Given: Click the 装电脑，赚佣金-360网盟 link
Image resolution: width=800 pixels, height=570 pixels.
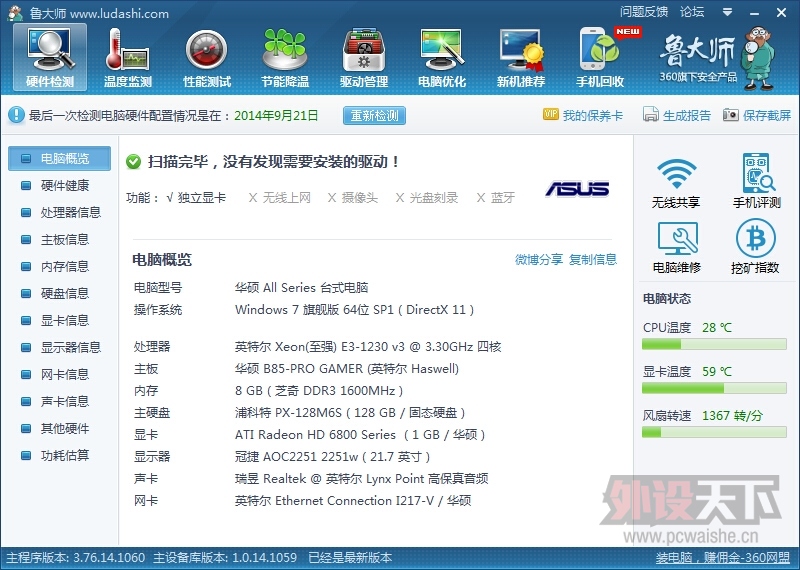Looking at the screenshot, I should tap(722, 557).
